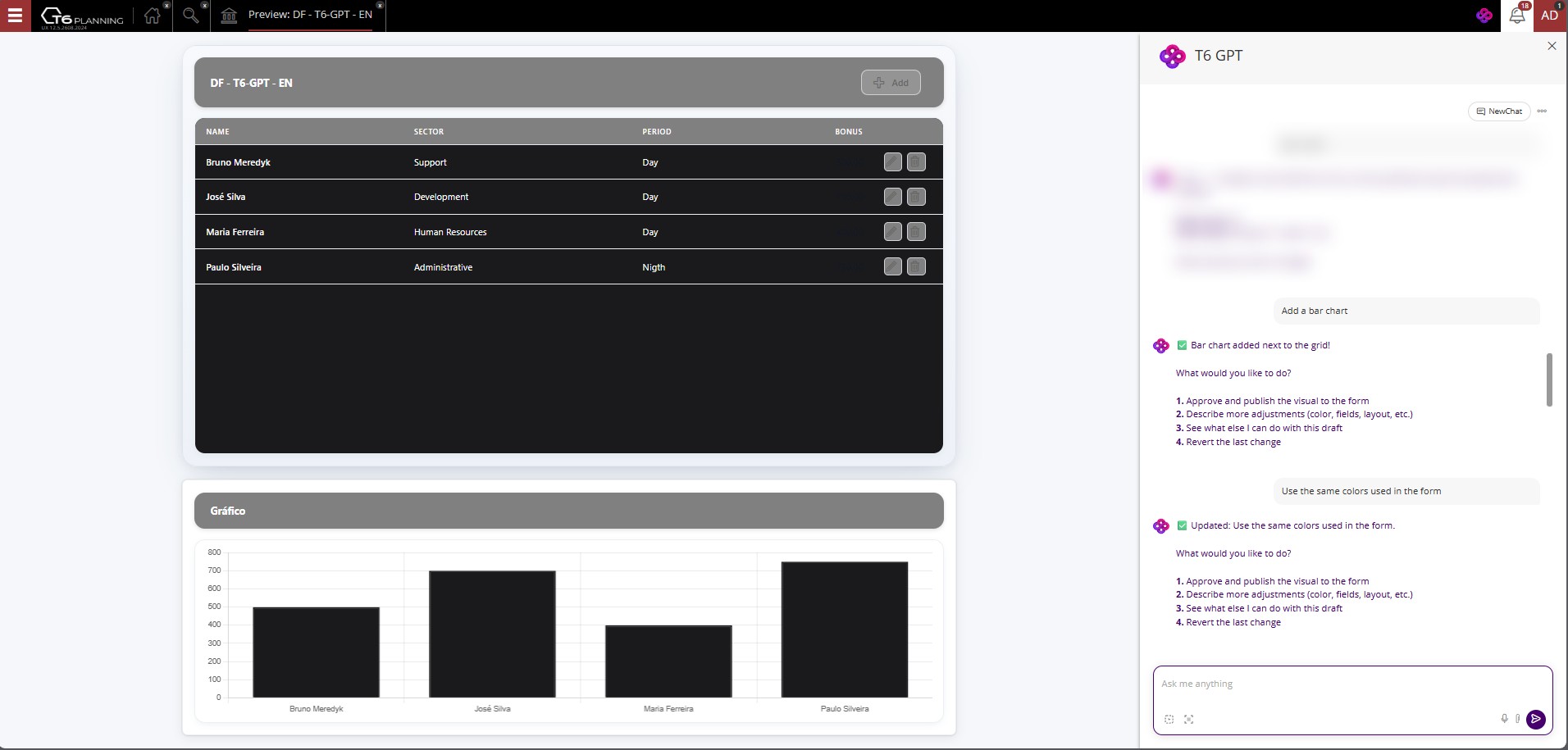Close the T6 GPT panel

point(1551,46)
